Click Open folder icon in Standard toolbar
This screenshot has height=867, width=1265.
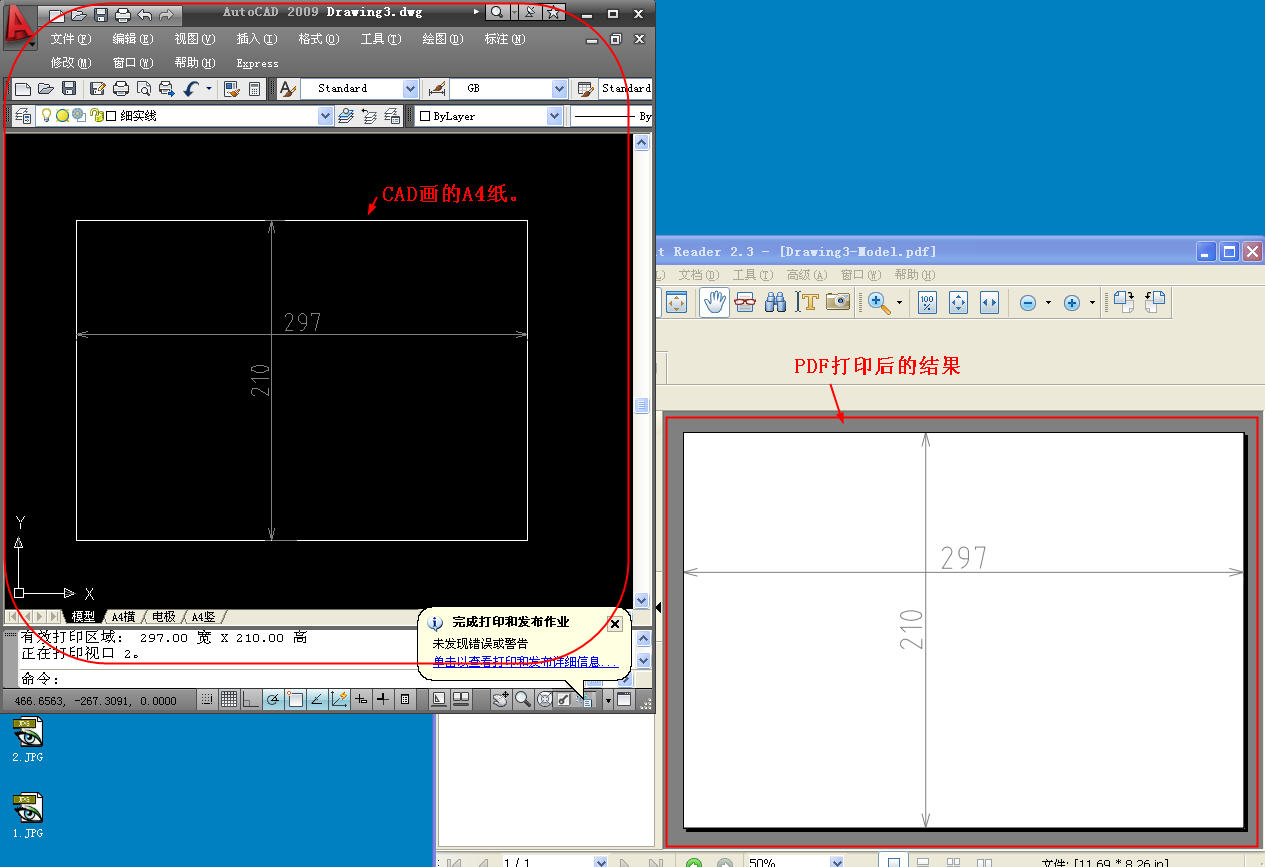click(46, 89)
